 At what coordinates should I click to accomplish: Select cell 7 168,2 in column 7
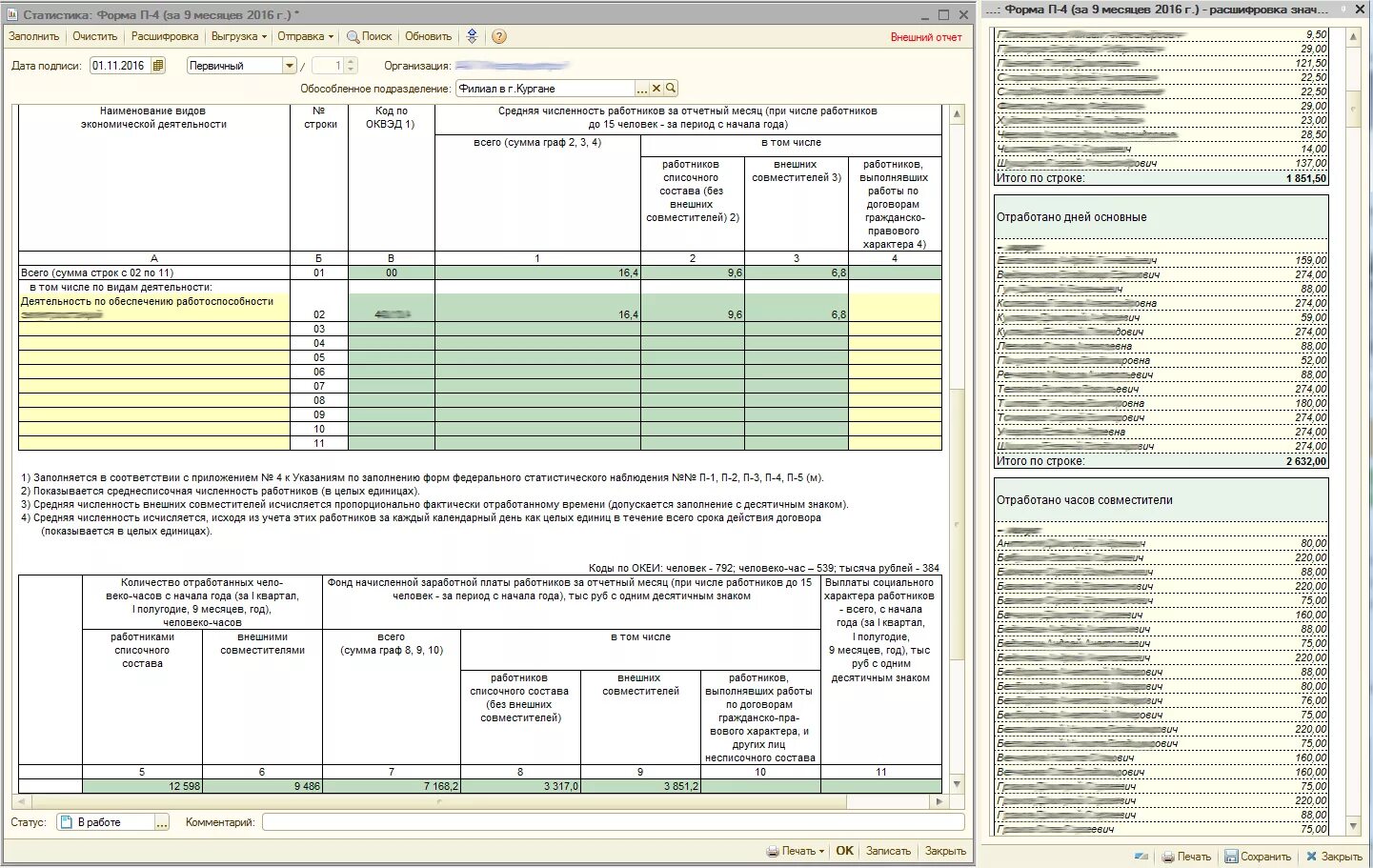click(392, 786)
